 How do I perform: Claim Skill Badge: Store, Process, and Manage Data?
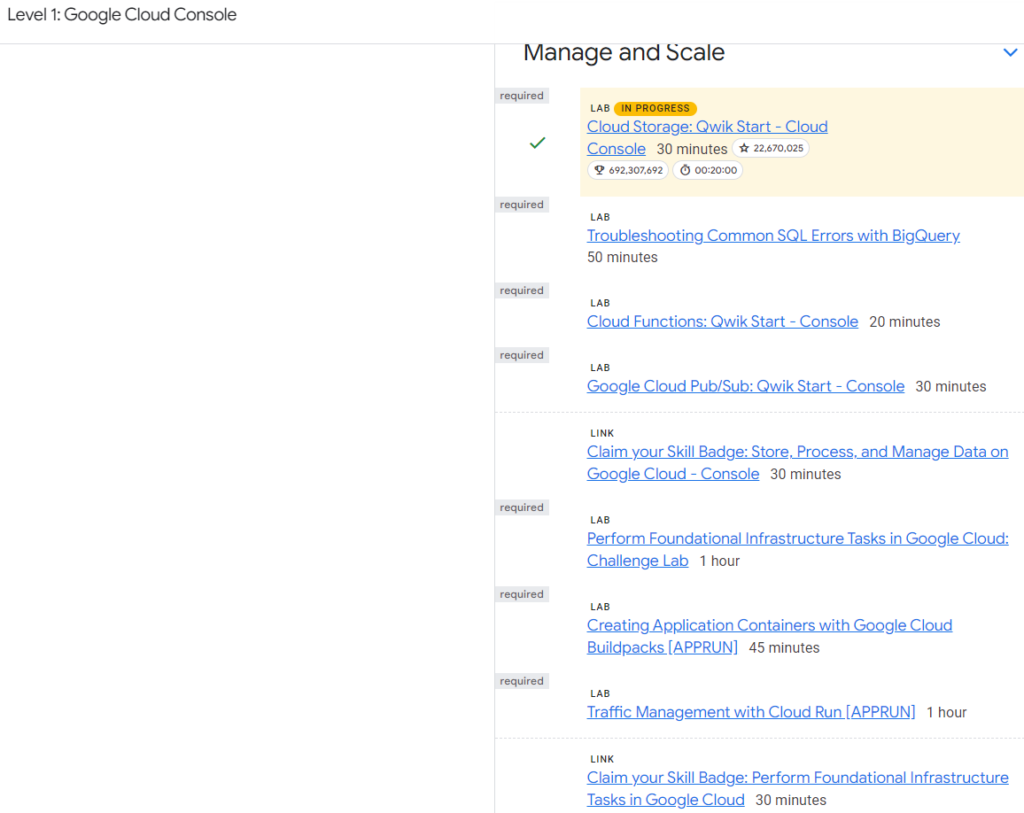click(x=797, y=463)
